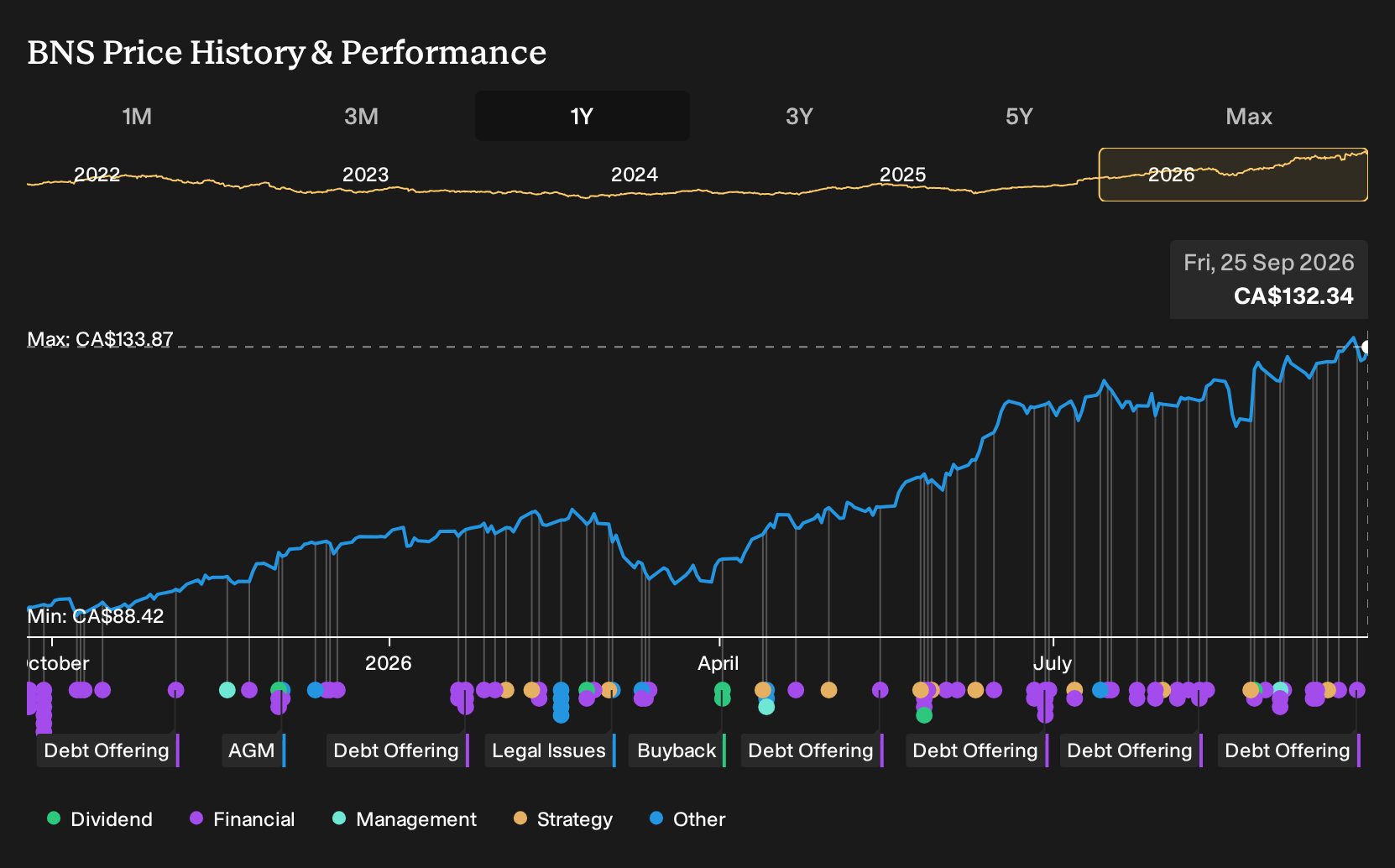Click the Legal Issues event label
Screen dimensions: 1395x868
(x=551, y=750)
